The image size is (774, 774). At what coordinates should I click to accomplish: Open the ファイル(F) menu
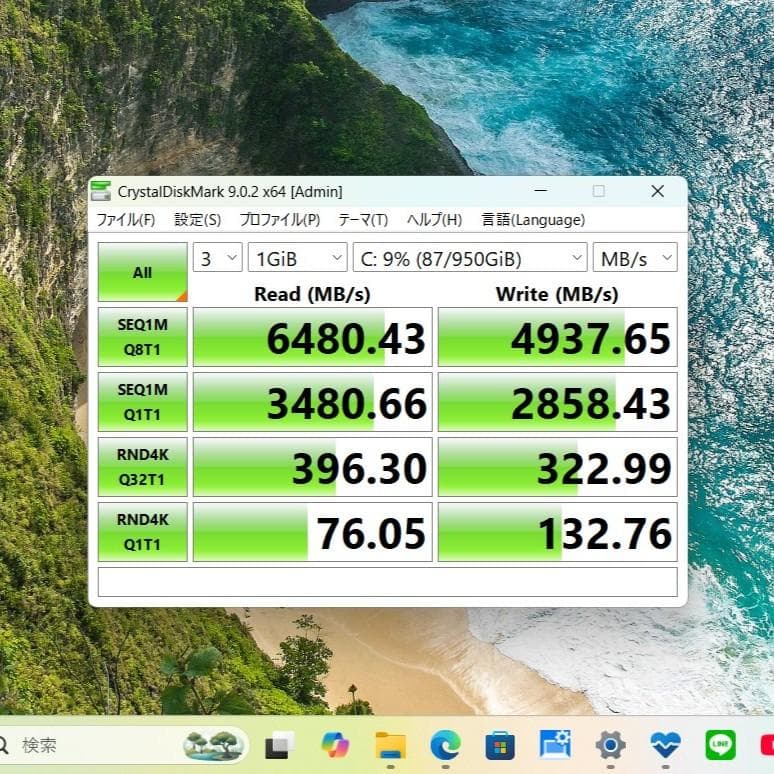[126, 220]
